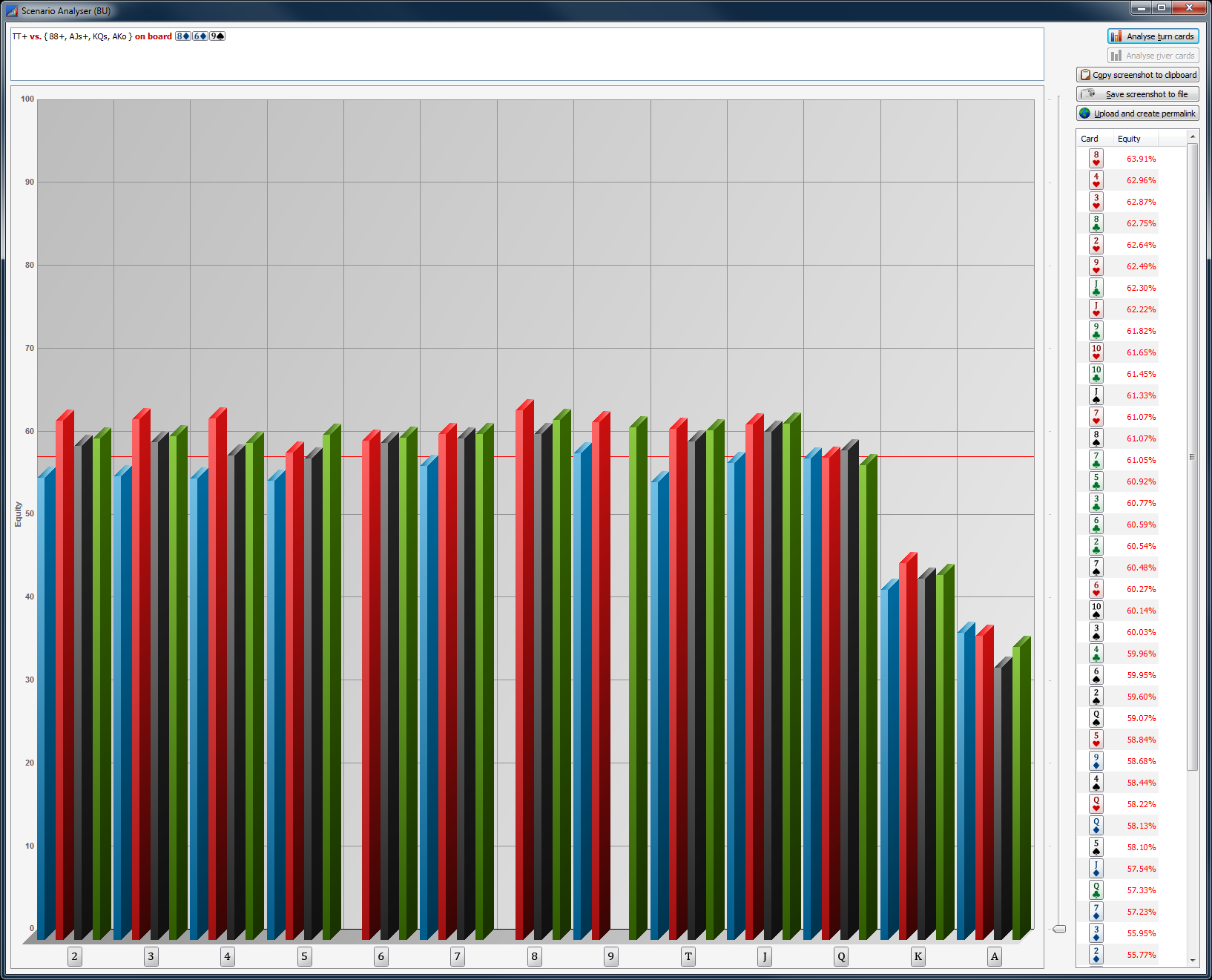1212x980 pixels.
Task: Click the card list scroll-down arrow
Action: [x=1192, y=961]
